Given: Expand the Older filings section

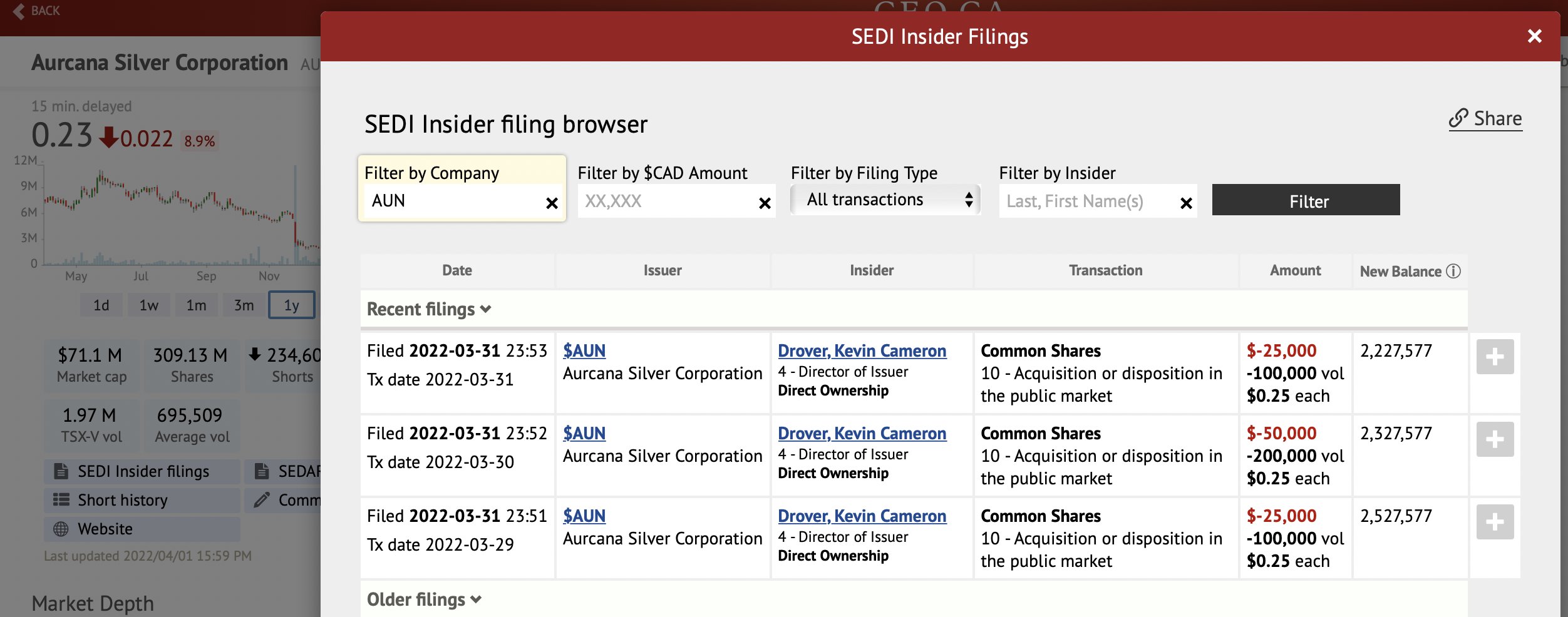Looking at the screenshot, I should [x=424, y=599].
